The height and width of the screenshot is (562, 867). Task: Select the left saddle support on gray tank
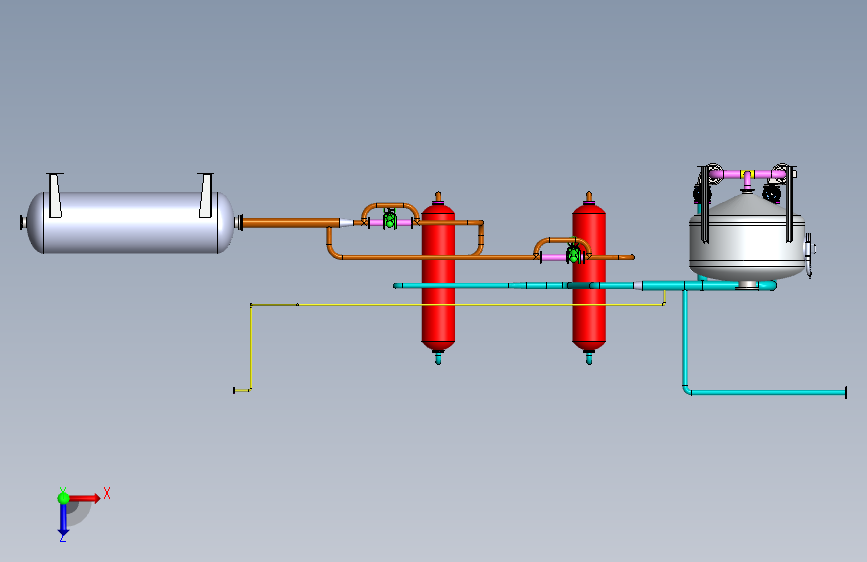coord(55,195)
